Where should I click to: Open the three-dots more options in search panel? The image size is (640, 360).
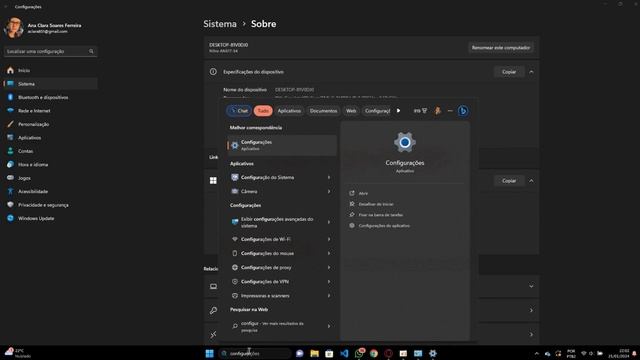tap(450, 111)
